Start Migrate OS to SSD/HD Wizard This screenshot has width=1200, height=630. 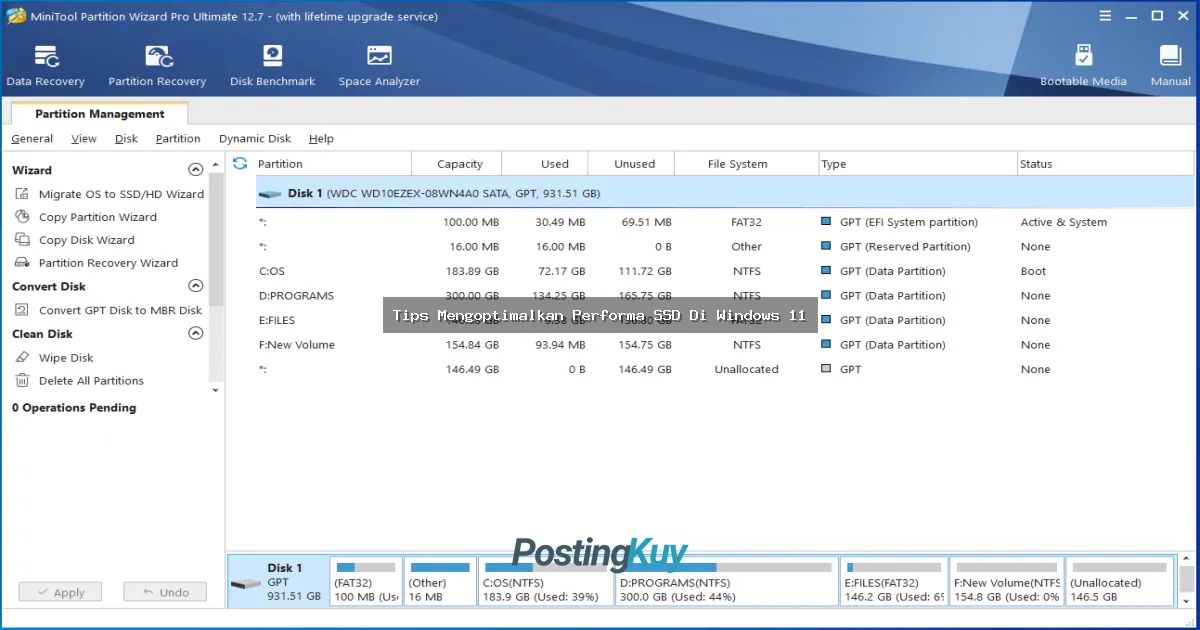click(x=110, y=194)
